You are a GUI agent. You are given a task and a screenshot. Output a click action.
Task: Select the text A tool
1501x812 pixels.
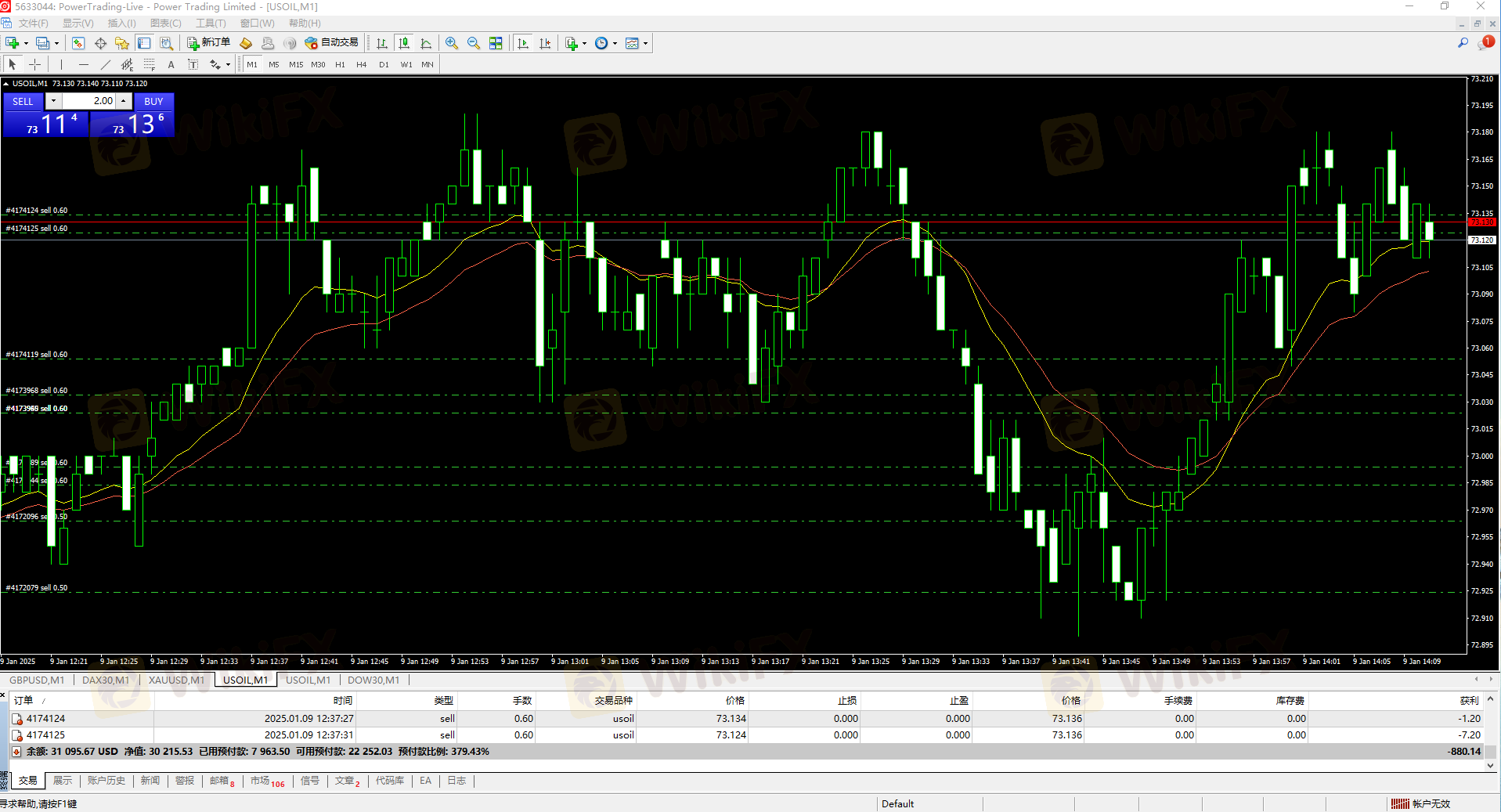(x=171, y=64)
